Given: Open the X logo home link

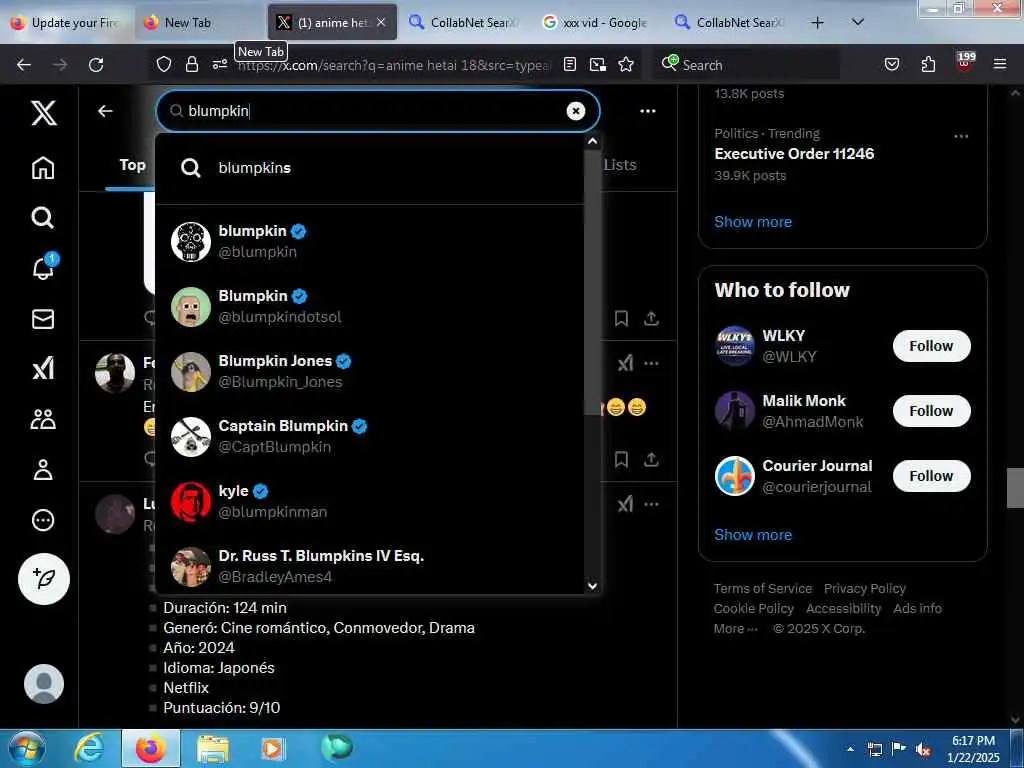Looking at the screenshot, I should click(x=44, y=113).
